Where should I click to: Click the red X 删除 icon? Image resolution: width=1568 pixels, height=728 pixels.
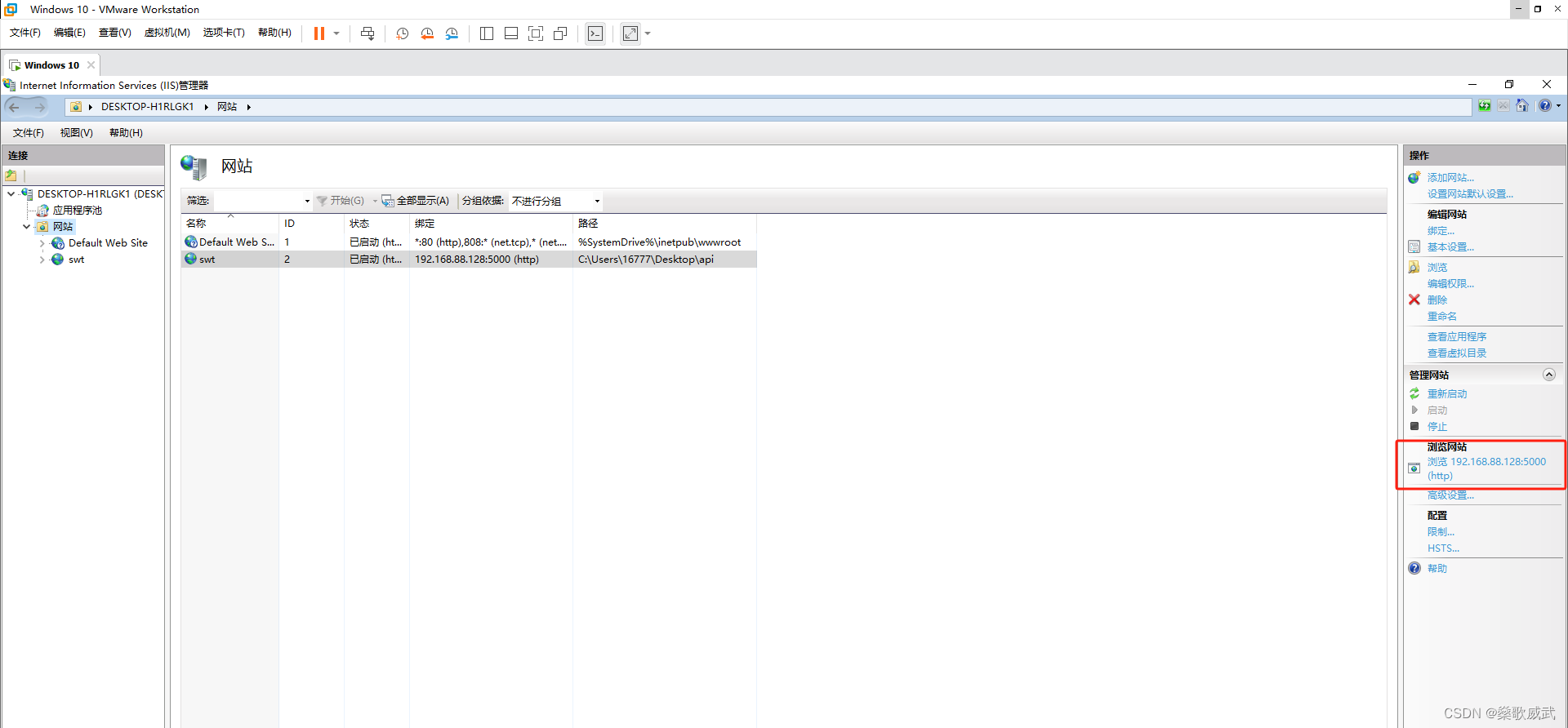point(1414,300)
